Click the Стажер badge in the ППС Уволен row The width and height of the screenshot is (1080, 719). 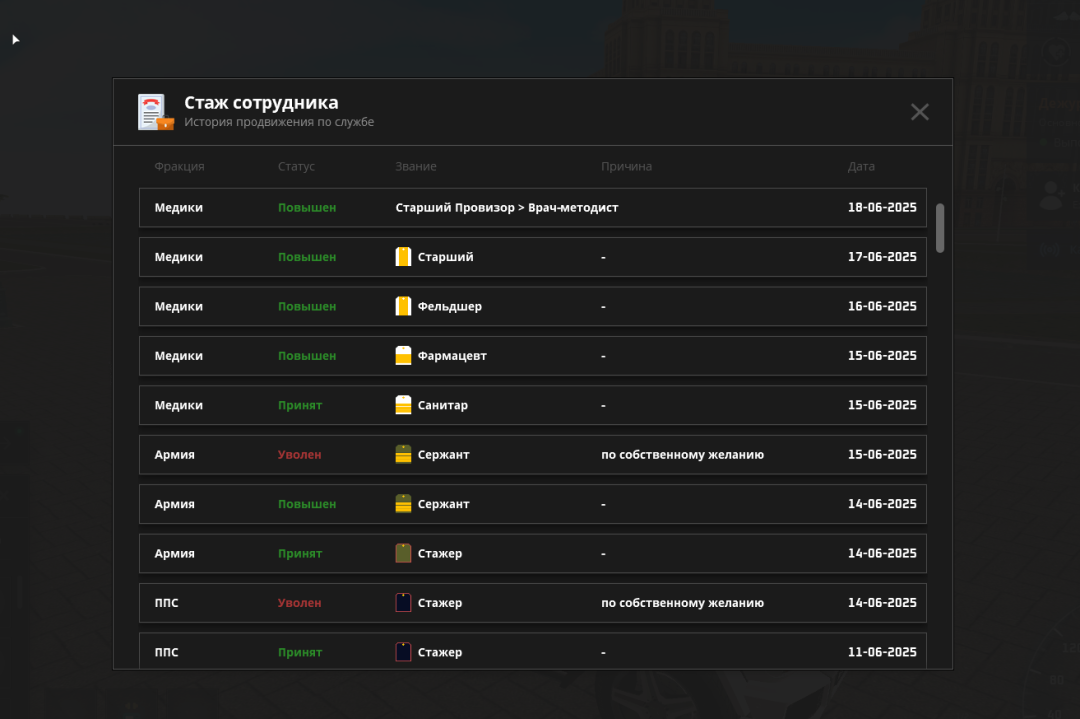(403, 603)
